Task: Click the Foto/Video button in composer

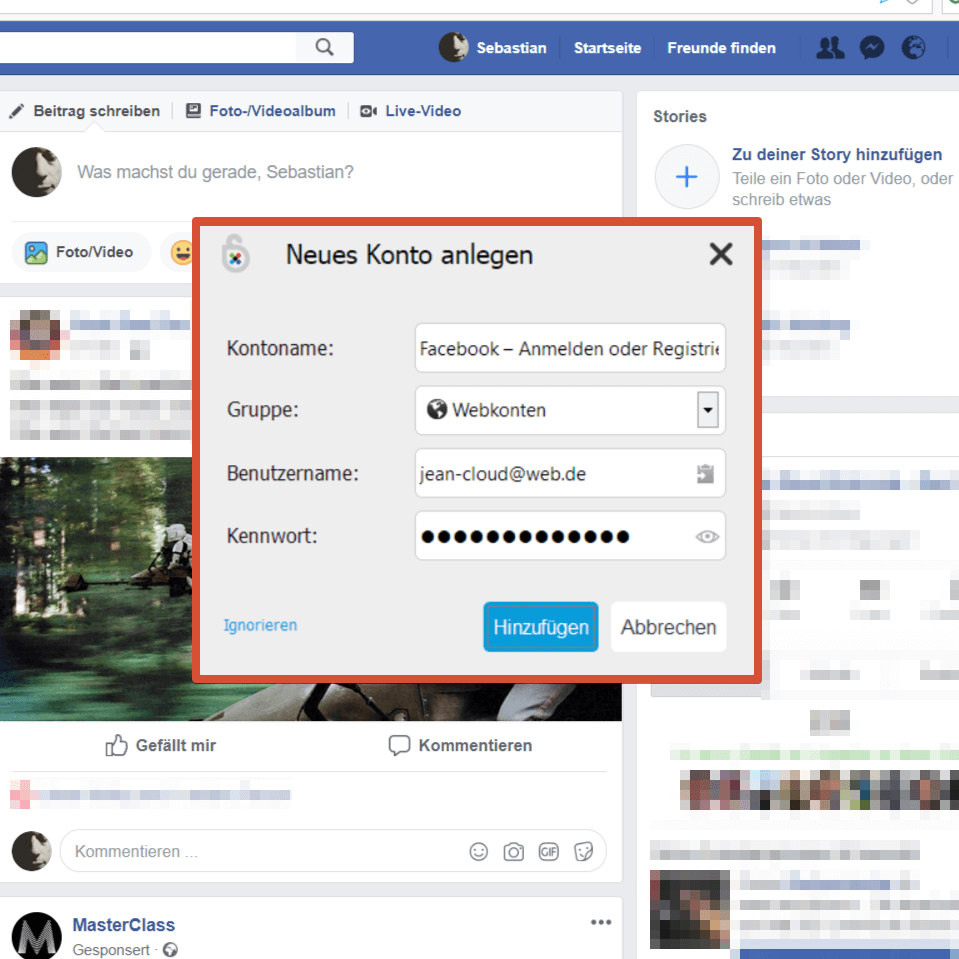Action: point(81,252)
